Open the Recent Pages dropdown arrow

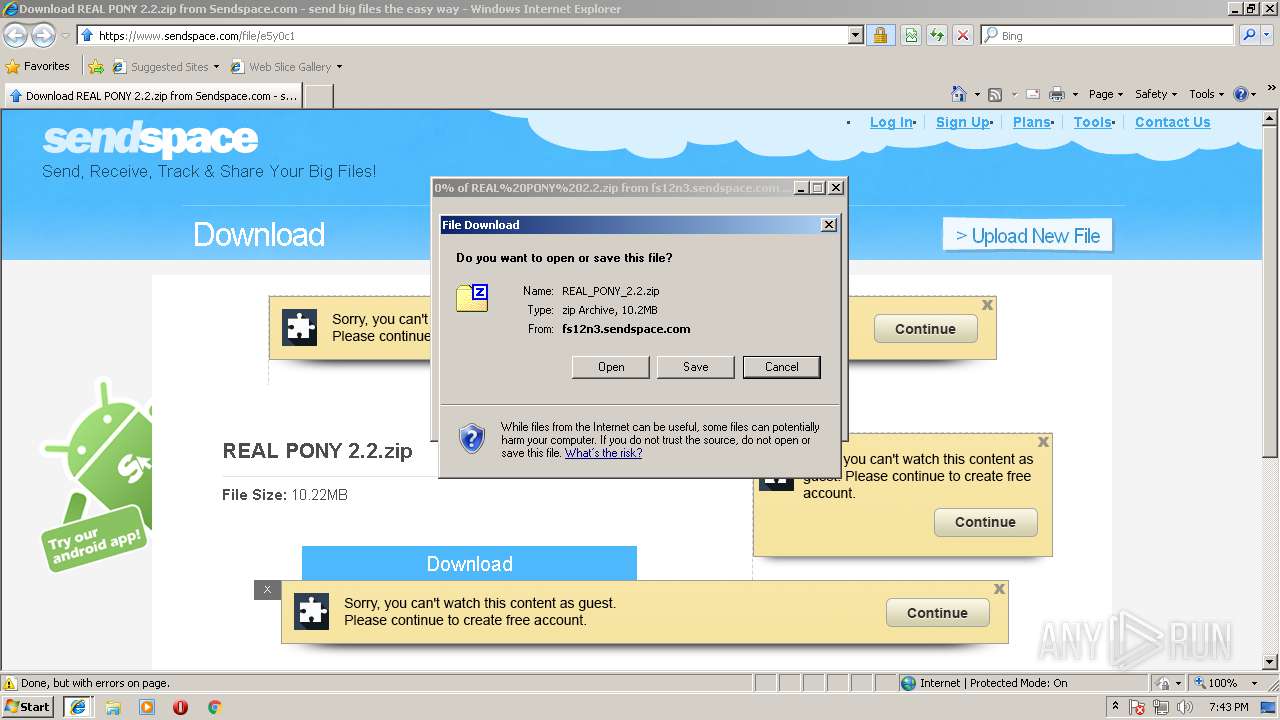click(65, 36)
